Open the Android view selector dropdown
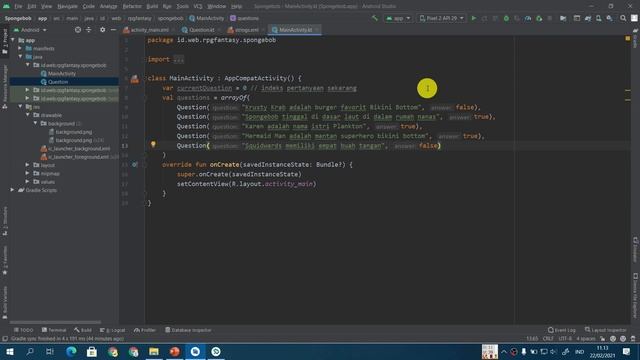This screenshot has height=360, width=640. [30, 30]
